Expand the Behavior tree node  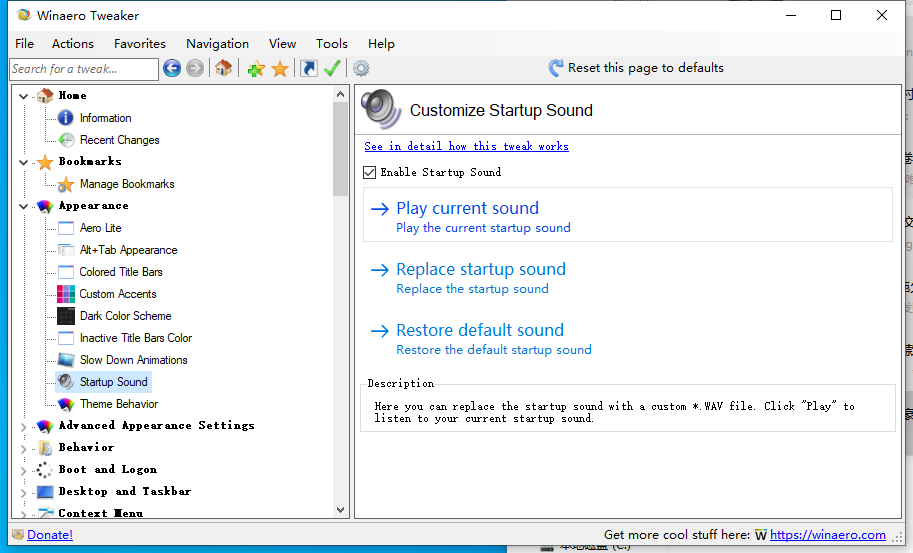click(x=23, y=448)
